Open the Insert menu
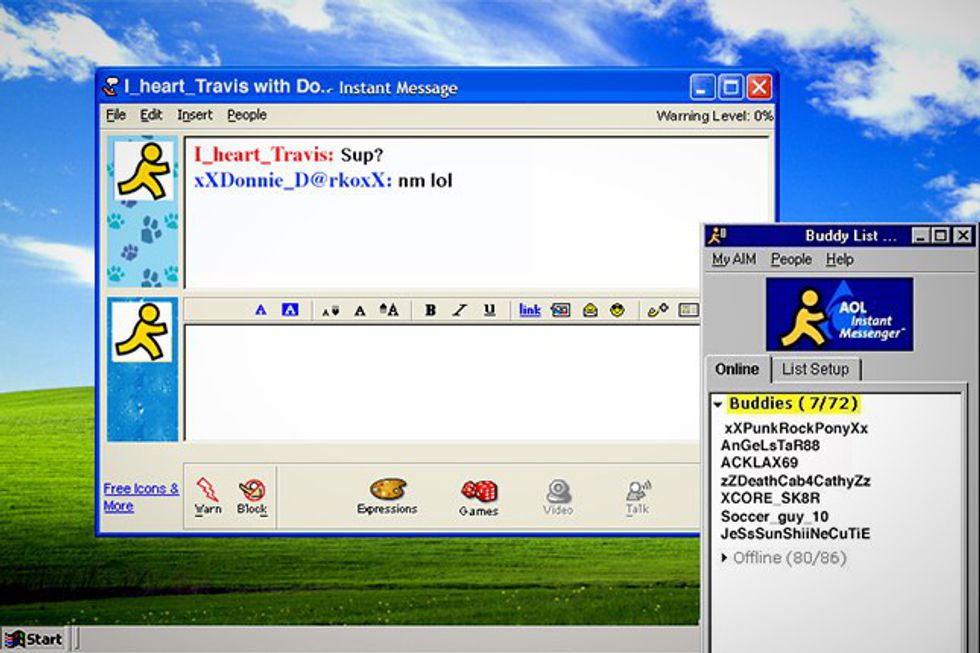The width and height of the screenshot is (980, 653). pos(195,115)
